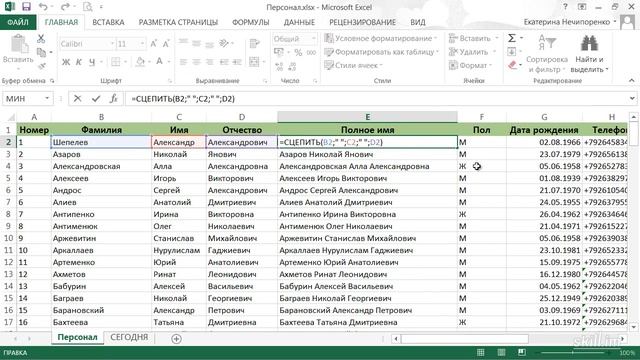
Task: Click the Copy icon in clipboard group
Action: (x=41, y=52)
